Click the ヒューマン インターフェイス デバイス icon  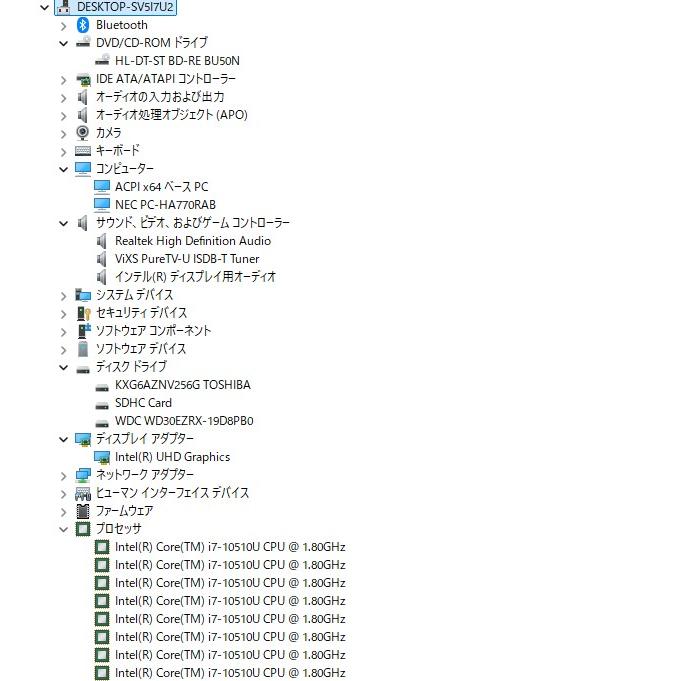pyautogui.click(x=83, y=493)
